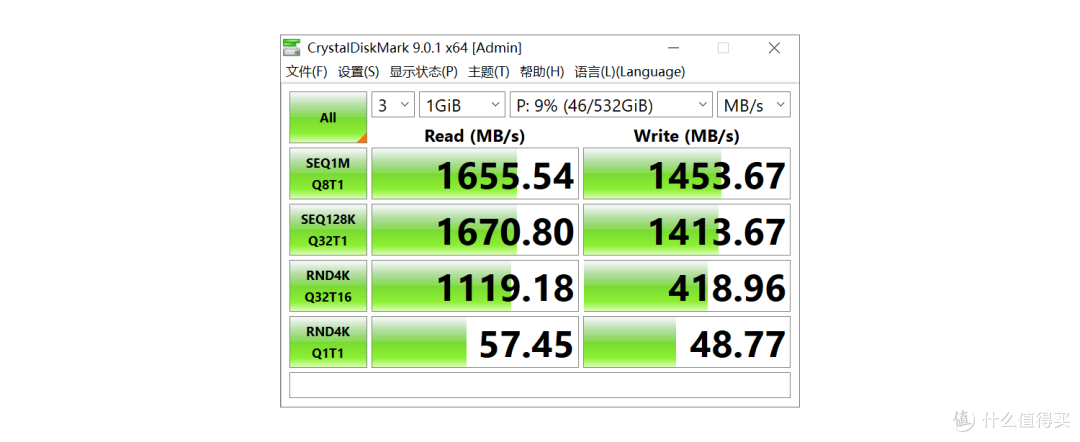The width and height of the screenshot is (1080, 442).
Task: Maximize the CrystalDiskMark window
Action: 723,48
